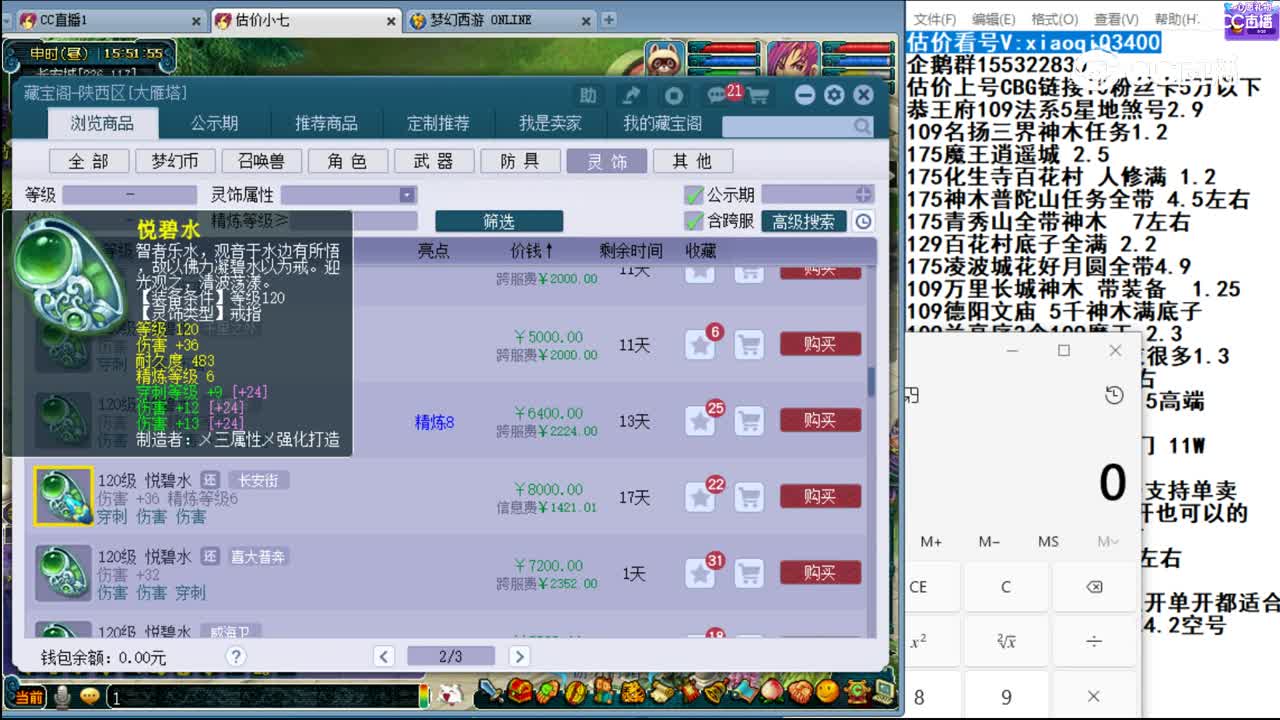Select the 120级 悦碧水 长安街 item thumbnail

[63, 497]
